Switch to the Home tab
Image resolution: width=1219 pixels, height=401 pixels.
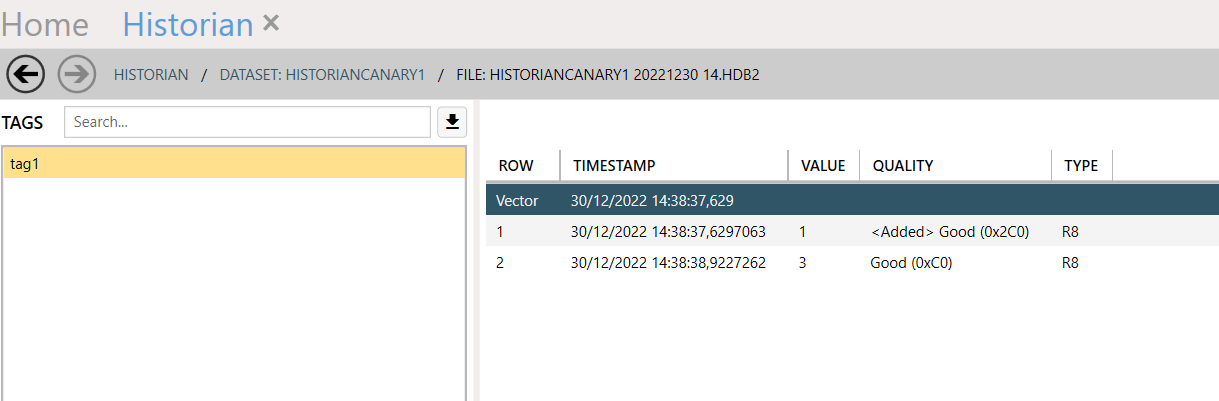point(45,24)
